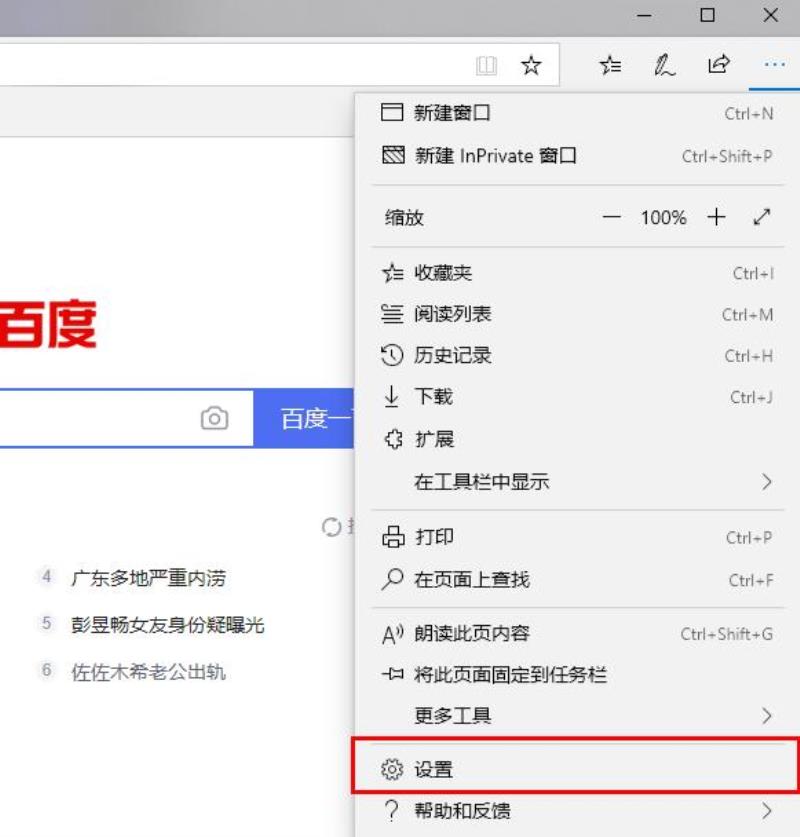This screenshot has height=837, width=800.
Task: Click the pin to taskbar icon
Action: pyautogui.click(x=393, y=674)
